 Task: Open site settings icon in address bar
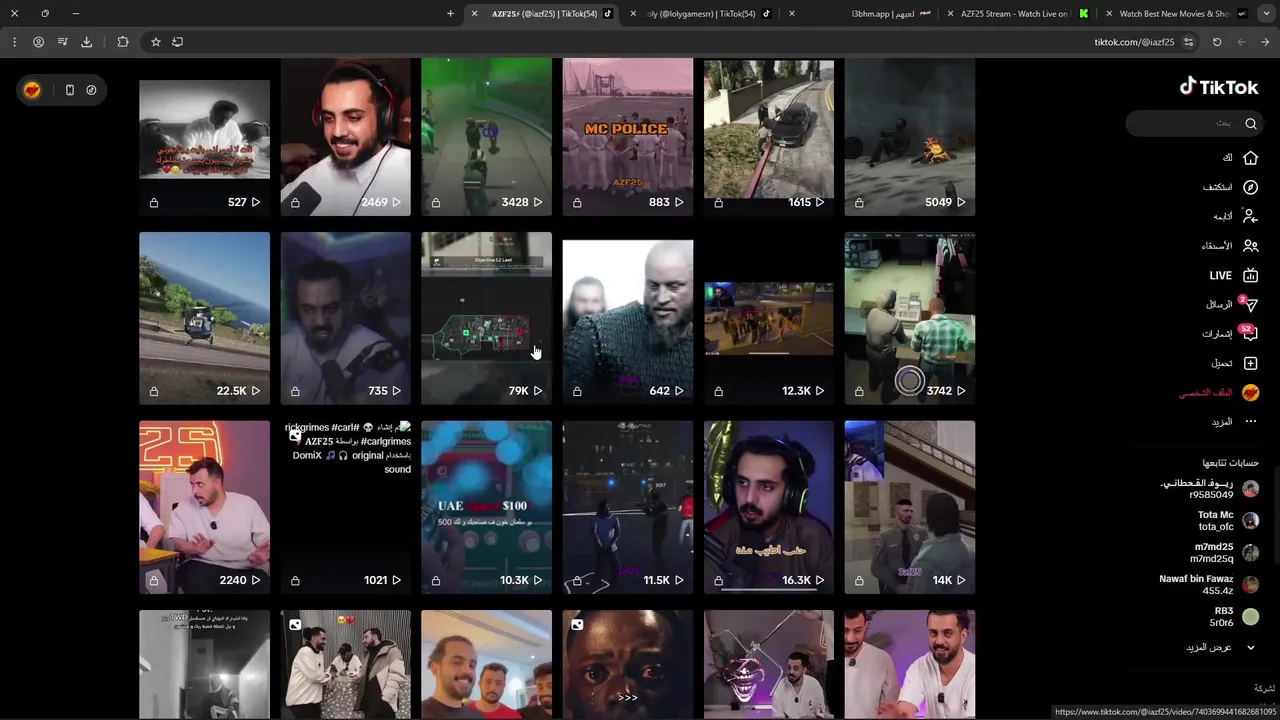[x=1188, y=42]
